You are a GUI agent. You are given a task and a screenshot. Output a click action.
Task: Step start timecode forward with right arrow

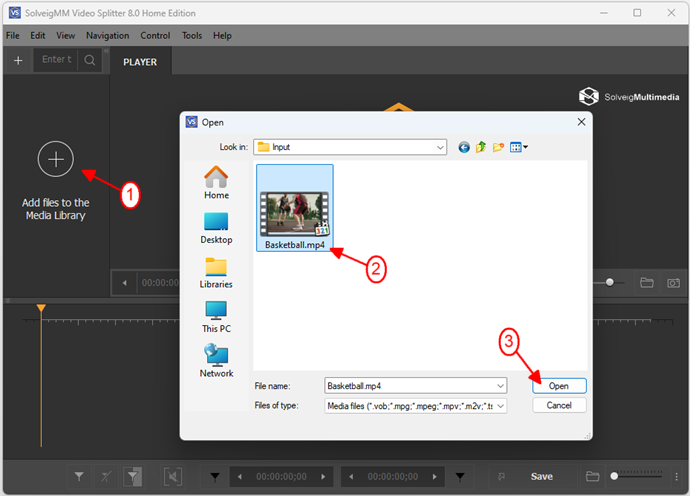click(x=323, y=476)
